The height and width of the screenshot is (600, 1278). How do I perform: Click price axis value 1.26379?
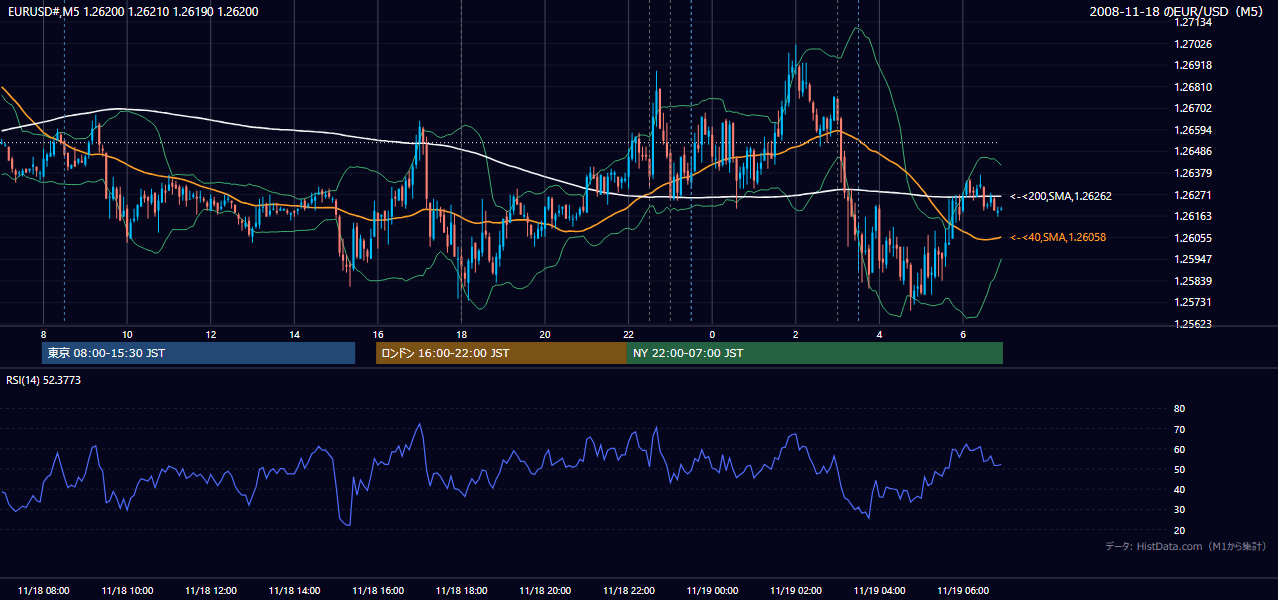click(1192, 173)
